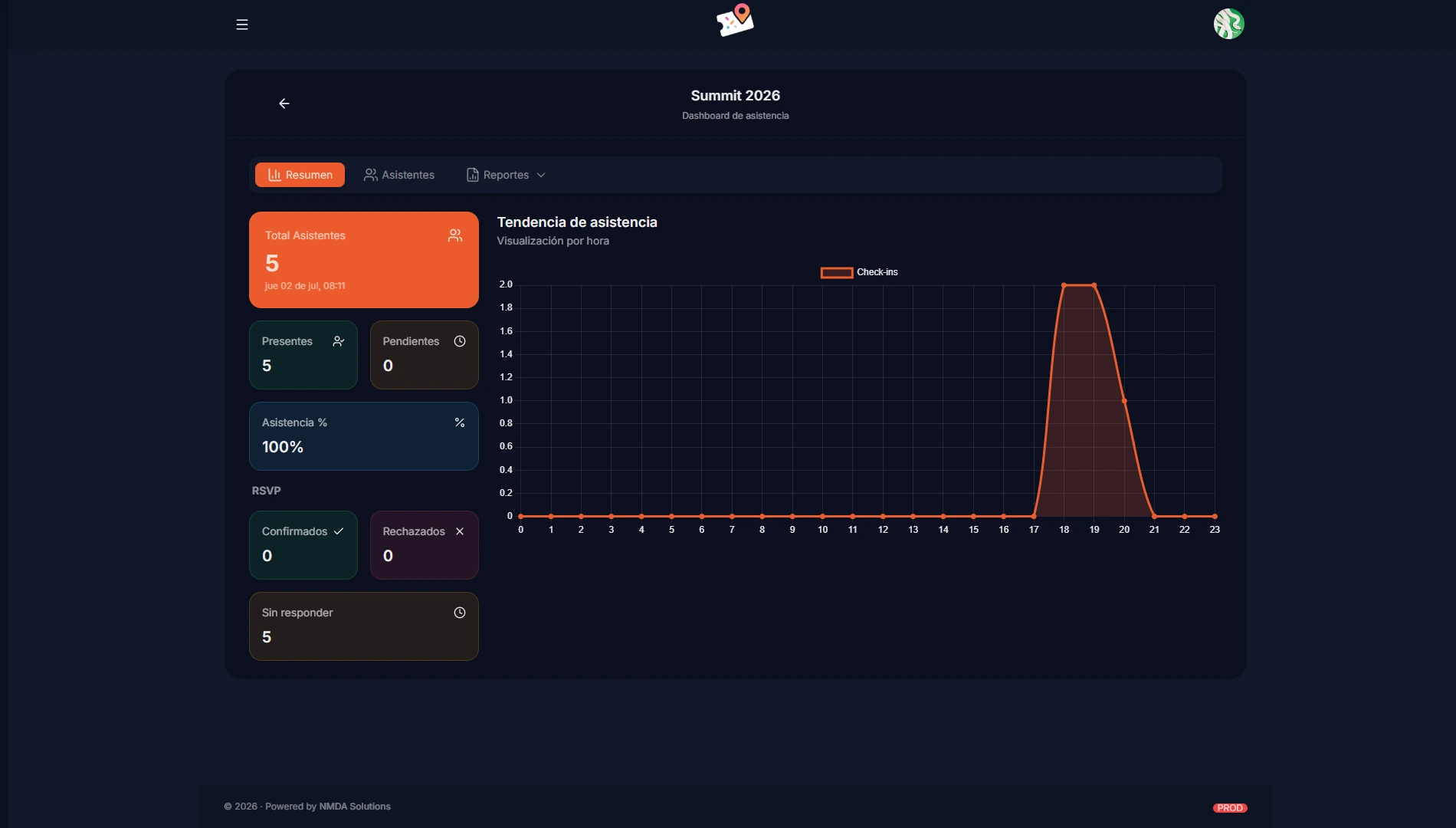This screenshot has width=1456, height=828.
Task: Open the hamburger menu
Action: [242, 25]
